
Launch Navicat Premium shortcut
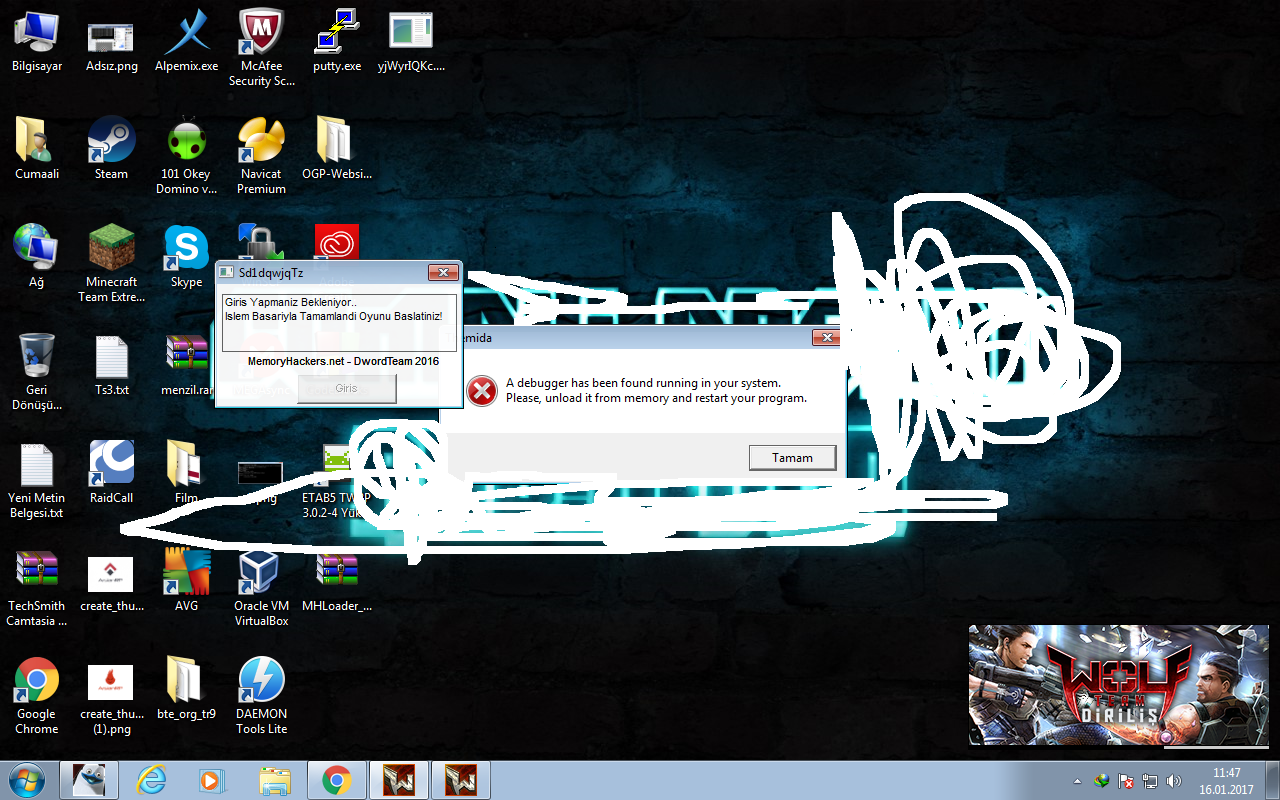point(261,155)
